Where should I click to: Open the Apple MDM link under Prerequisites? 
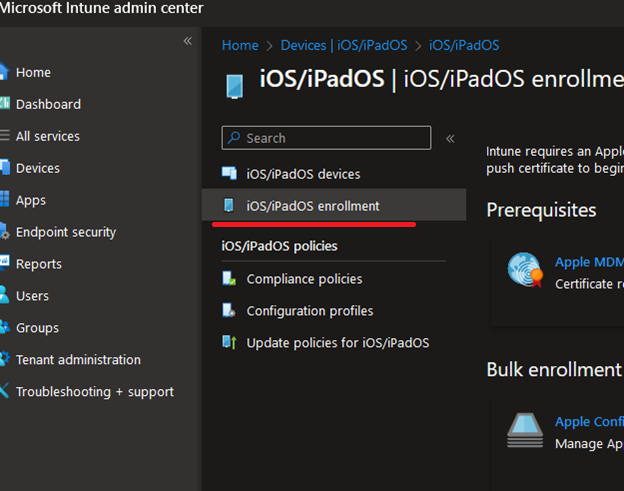(589, 262)
